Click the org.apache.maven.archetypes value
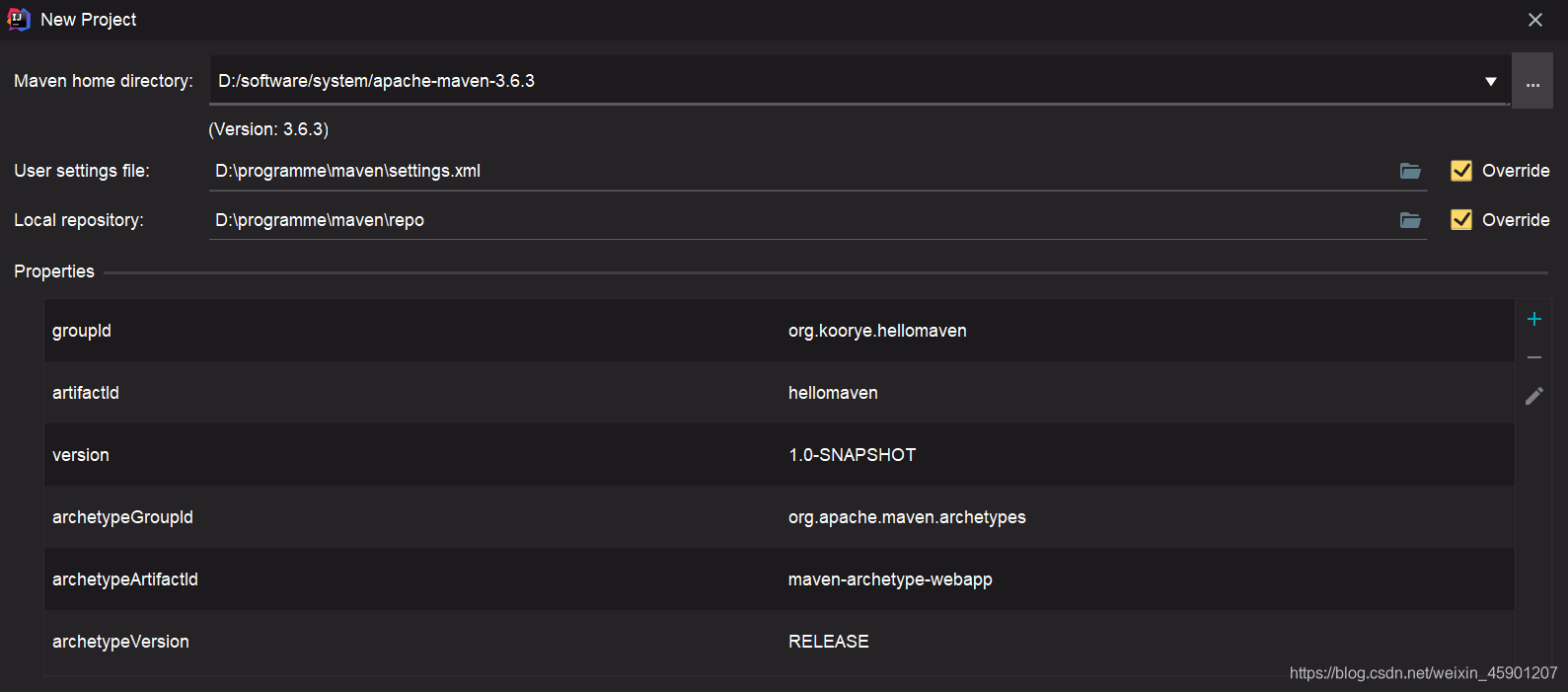The image size is (1568, 692). 907,517
